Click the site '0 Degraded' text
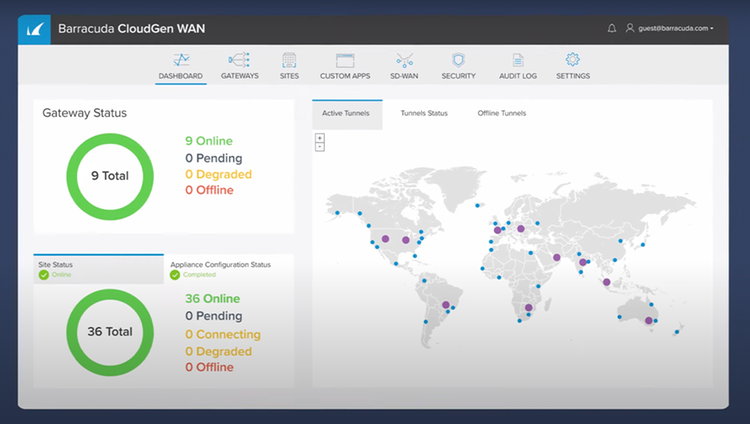Viewport: 750px width, 424px height. tap(219, 352)
